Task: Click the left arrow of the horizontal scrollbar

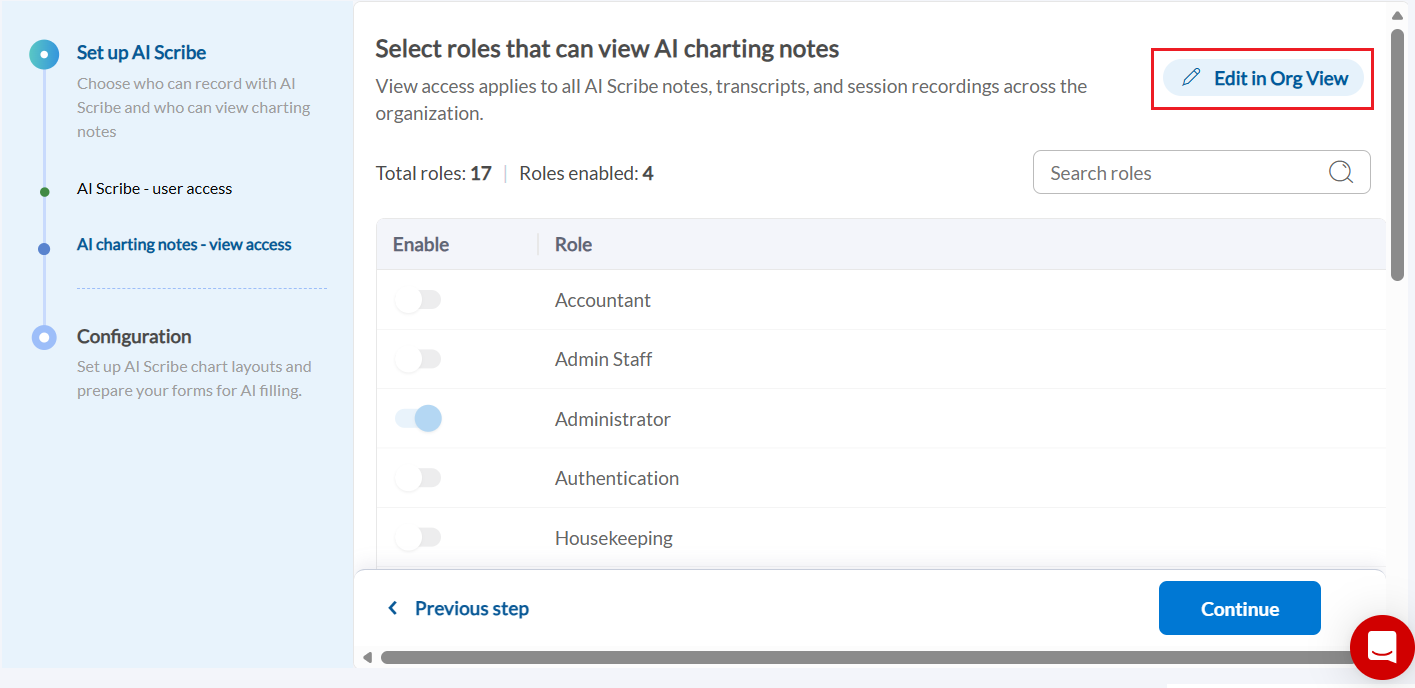Action: [x=367, y=658]
